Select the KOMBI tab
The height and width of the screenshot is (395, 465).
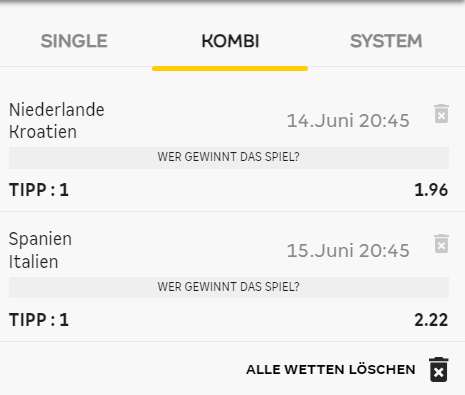(x=230, y=41)
